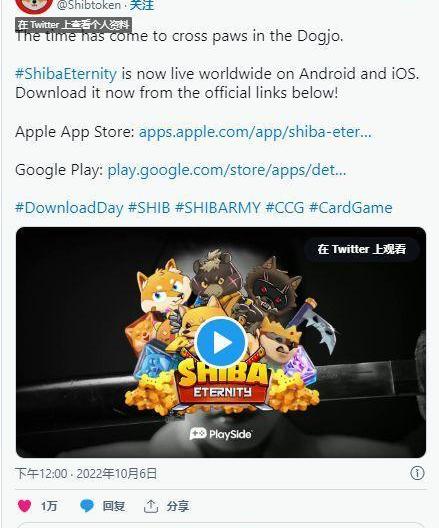Open the #SHIB hashtag
This screenshot has height=528, width=439.
click(x=149, y=207)
